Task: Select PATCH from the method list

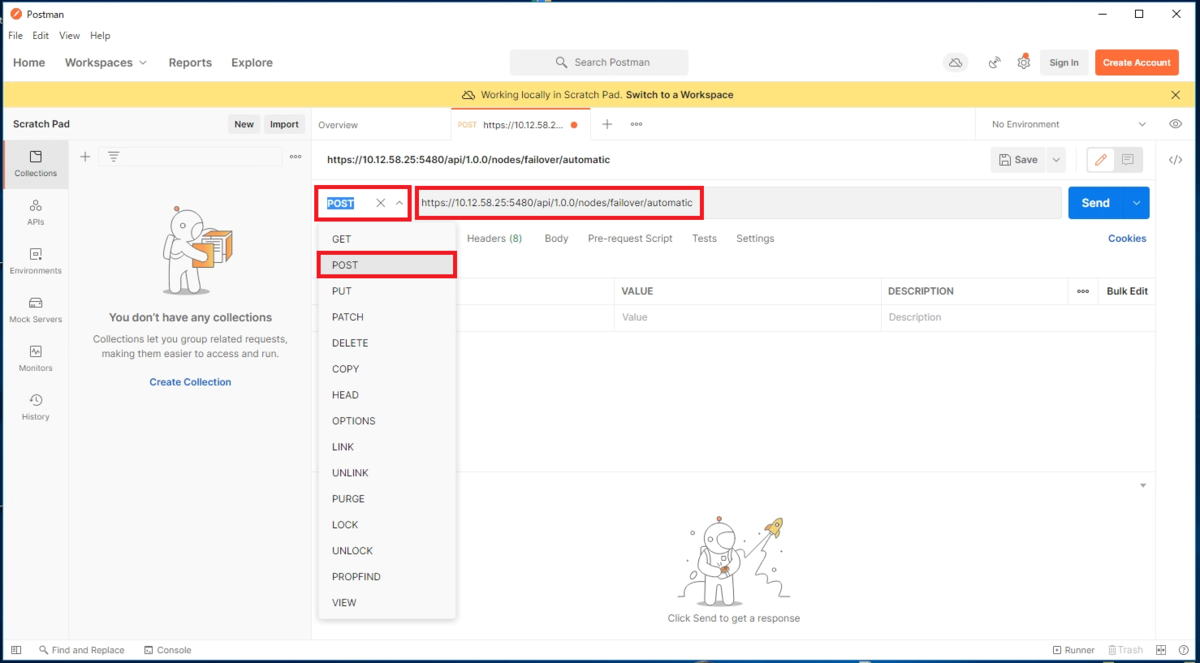Action: (x=387, y=317)
